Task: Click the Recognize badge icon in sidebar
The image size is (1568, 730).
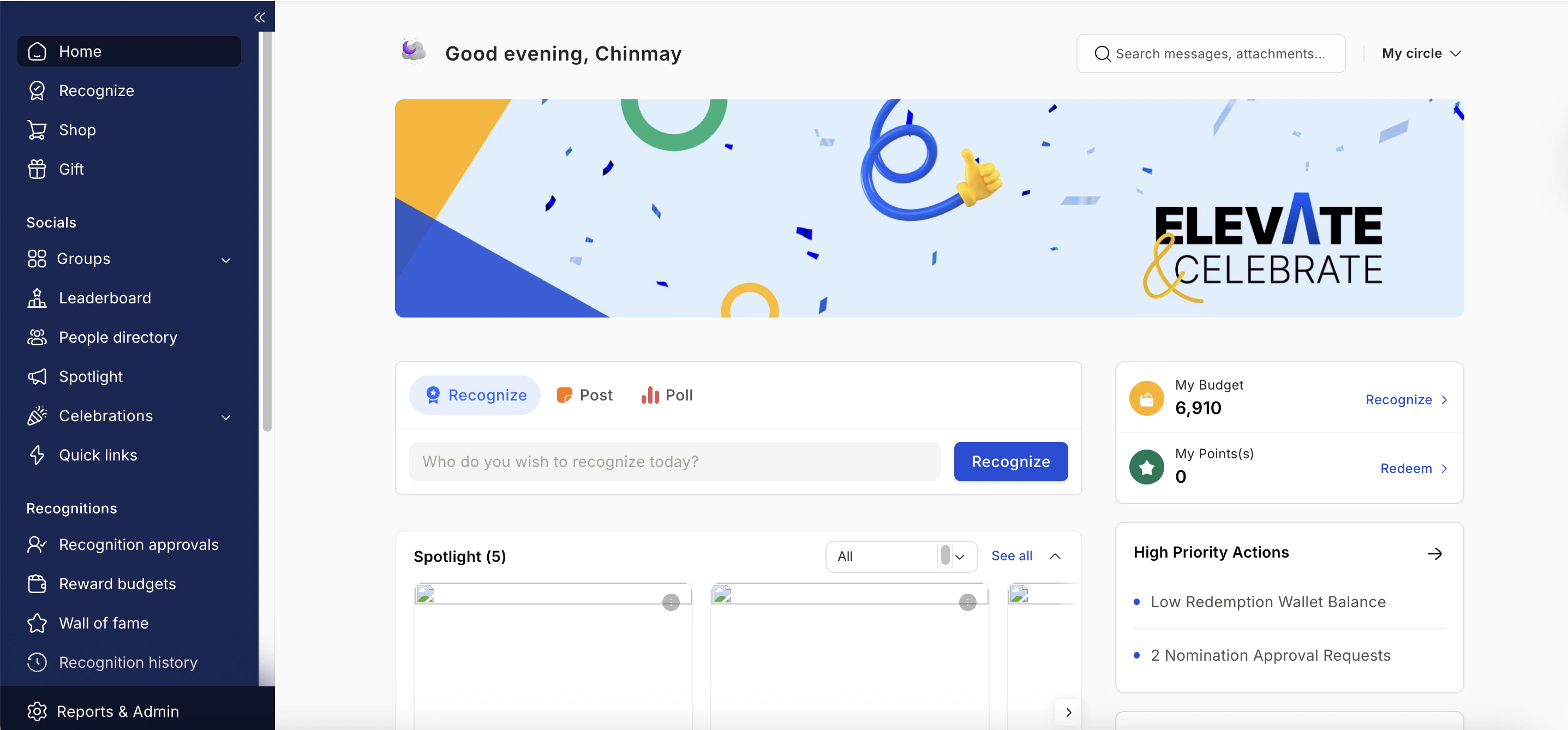Action: pyautogui.click(x=37, y=91)
